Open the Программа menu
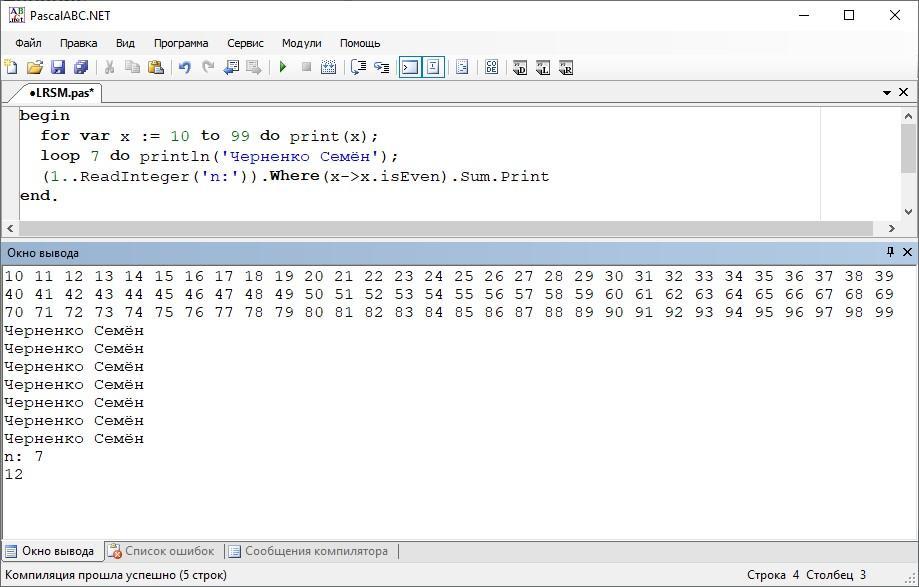 click(181, 43)
